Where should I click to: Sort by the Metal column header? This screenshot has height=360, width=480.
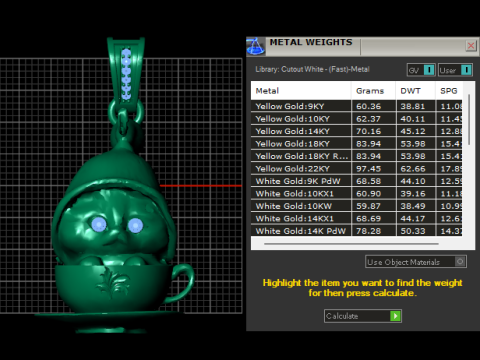301,91
